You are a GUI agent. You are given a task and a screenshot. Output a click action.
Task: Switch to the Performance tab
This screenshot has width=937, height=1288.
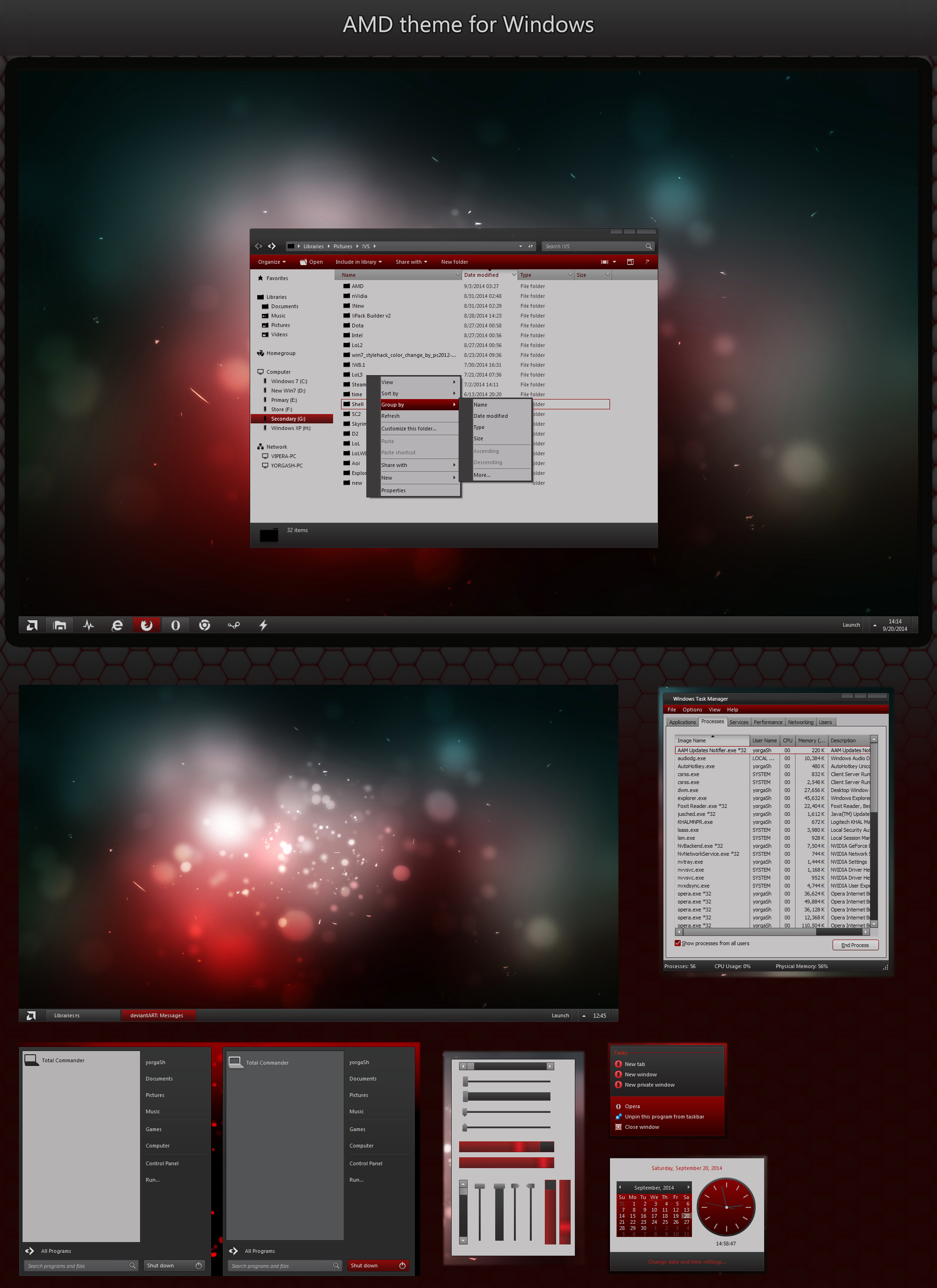(768, 722)
